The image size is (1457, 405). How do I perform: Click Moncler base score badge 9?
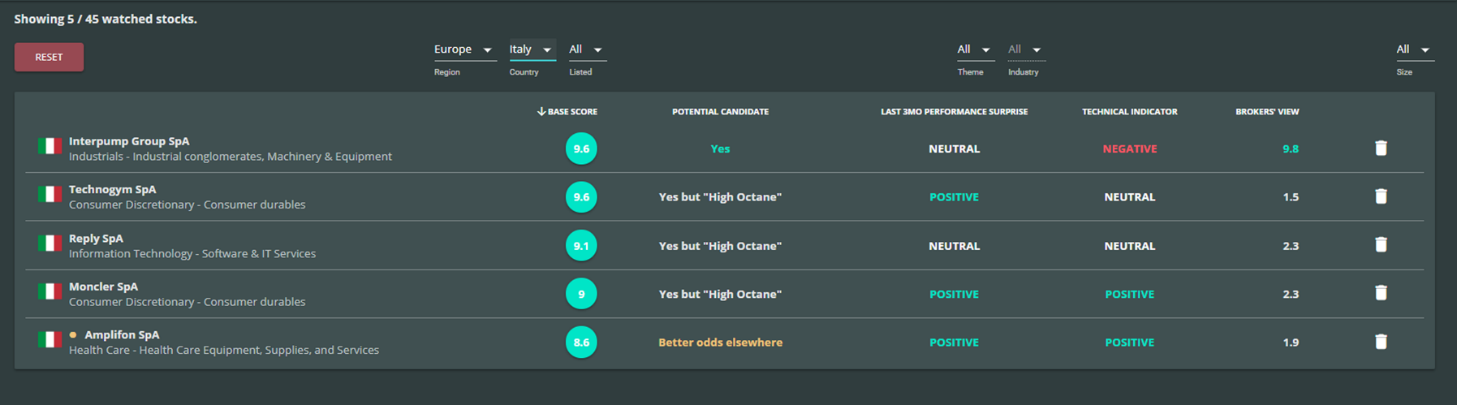click(581, 294)
